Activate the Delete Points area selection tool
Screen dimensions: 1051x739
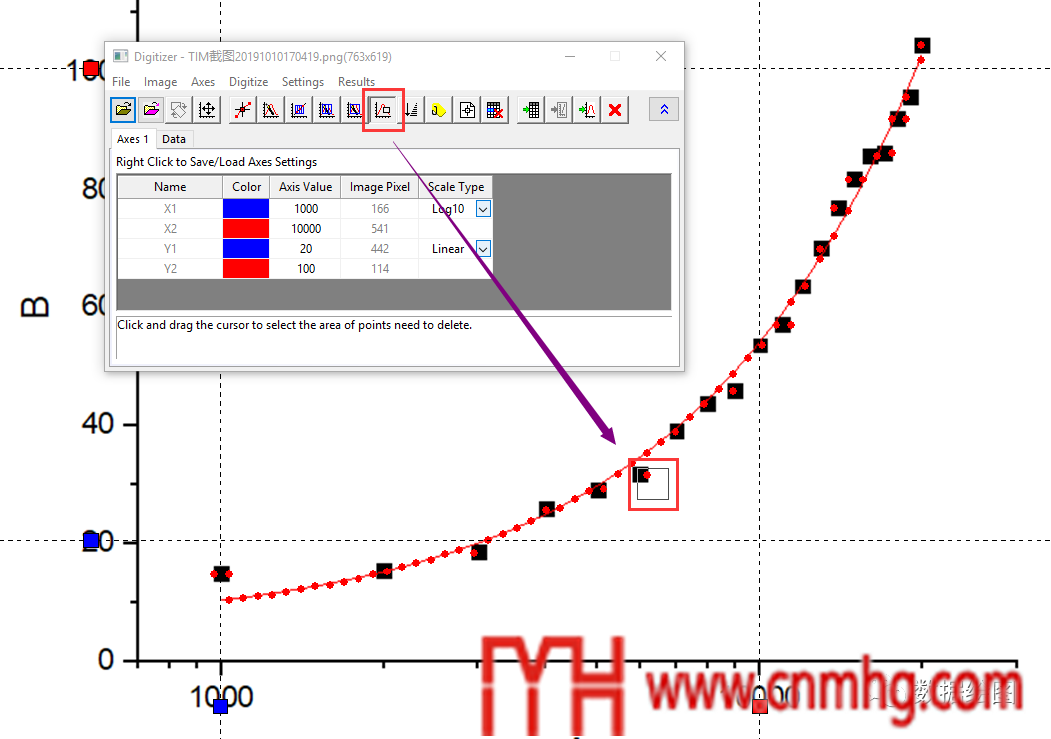(383, 110)
